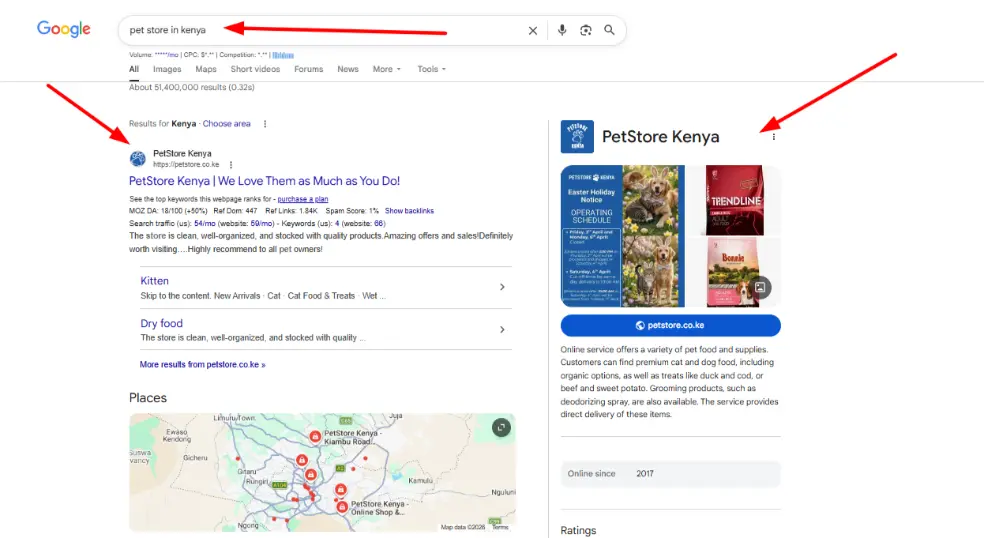The height and width of the screenshot is (538, 984).
Task: Click the Google logo
Action: pos(63,29)
